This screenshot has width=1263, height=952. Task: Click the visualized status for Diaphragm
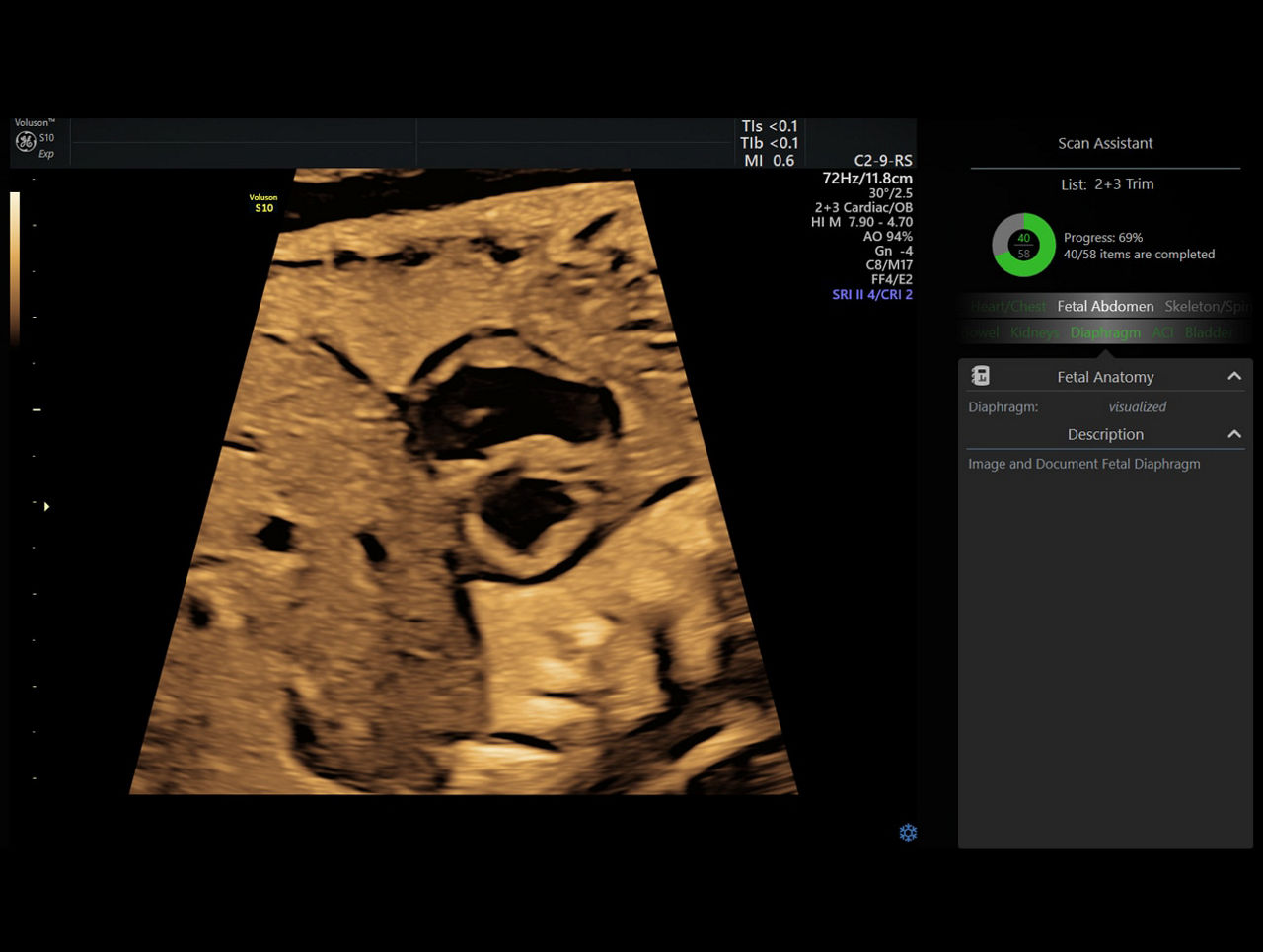(x=1137, y=406)
